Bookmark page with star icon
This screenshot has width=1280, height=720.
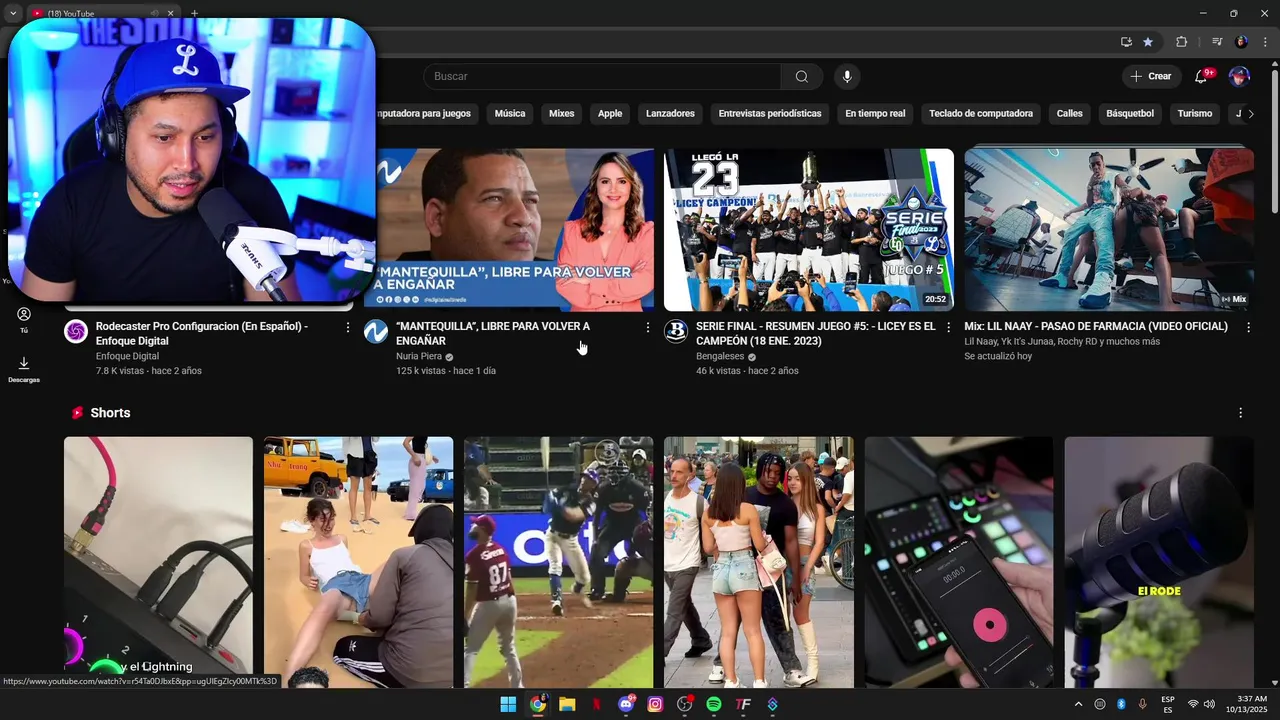click(1148, 42)
